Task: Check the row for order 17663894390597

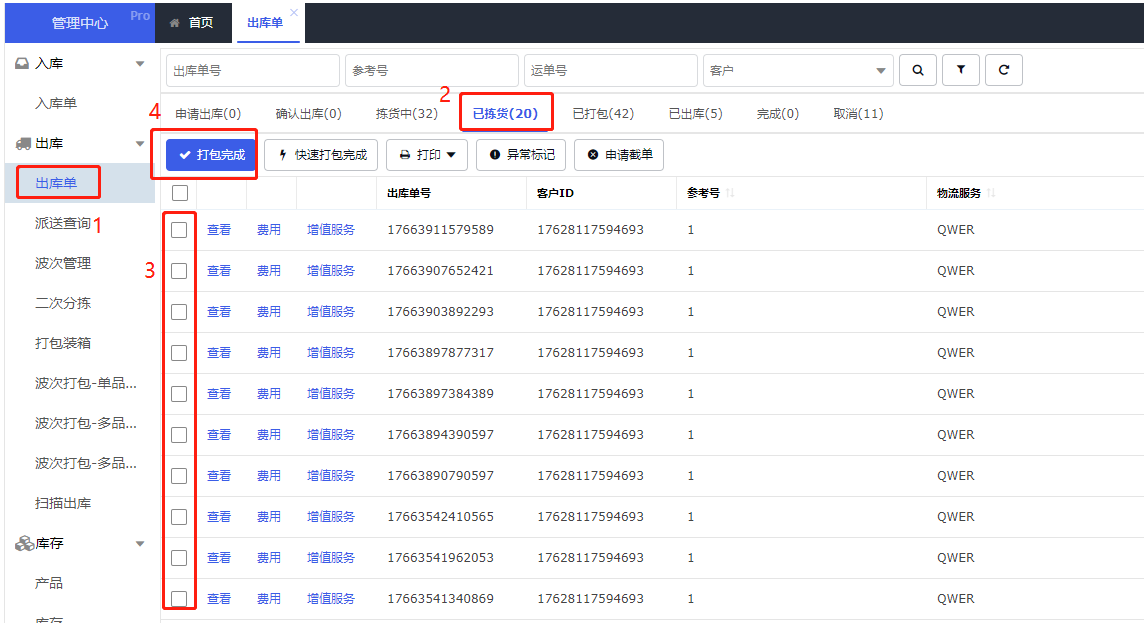Action: [179, 435]
